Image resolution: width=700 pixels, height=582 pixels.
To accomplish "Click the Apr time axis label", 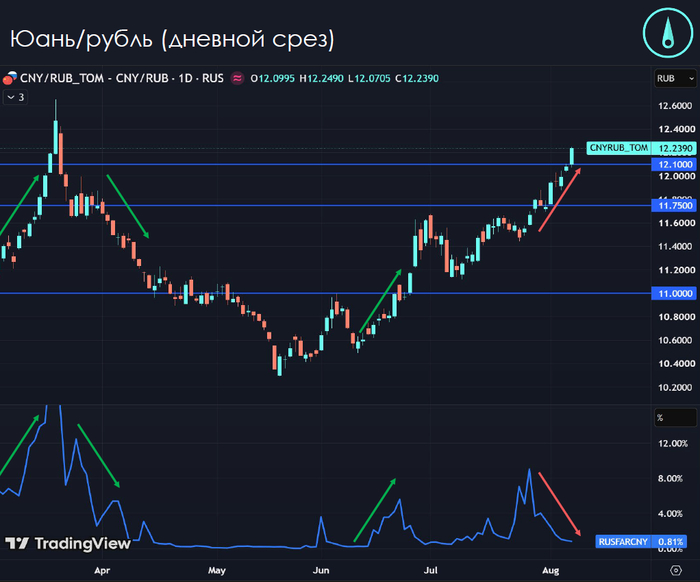I will [102, 570].
